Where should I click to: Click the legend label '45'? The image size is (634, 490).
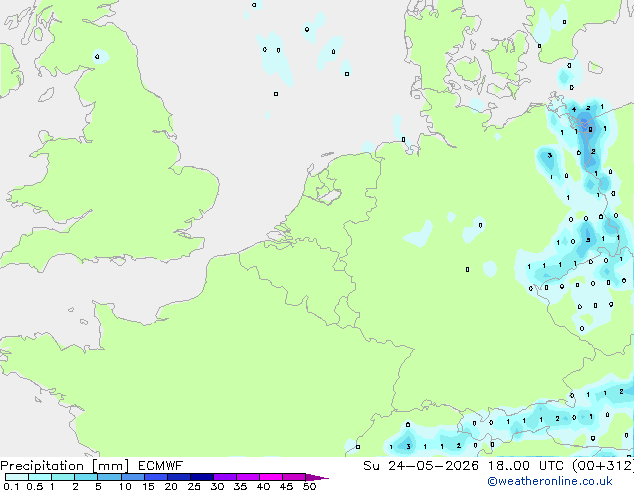pyautogui.click(x=287, y=486)
